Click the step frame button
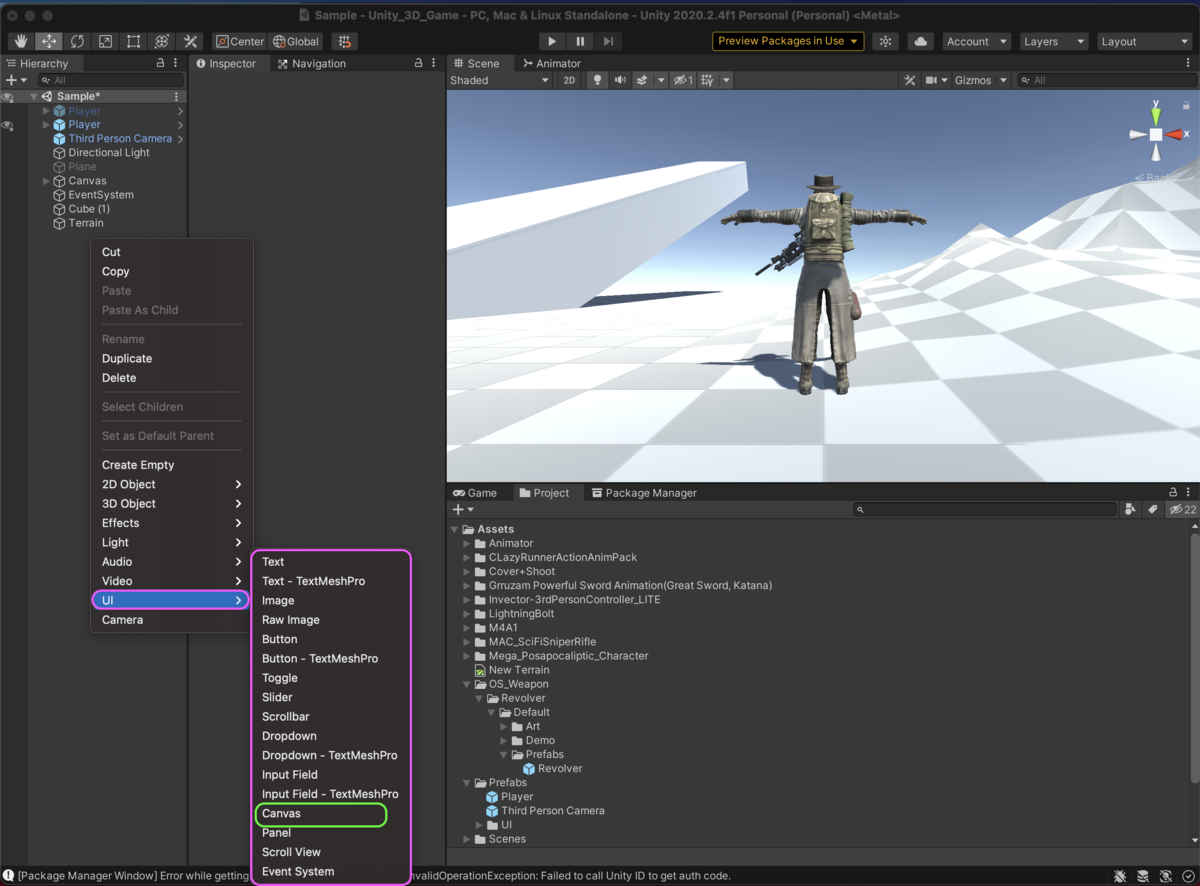 pos(608,41)
